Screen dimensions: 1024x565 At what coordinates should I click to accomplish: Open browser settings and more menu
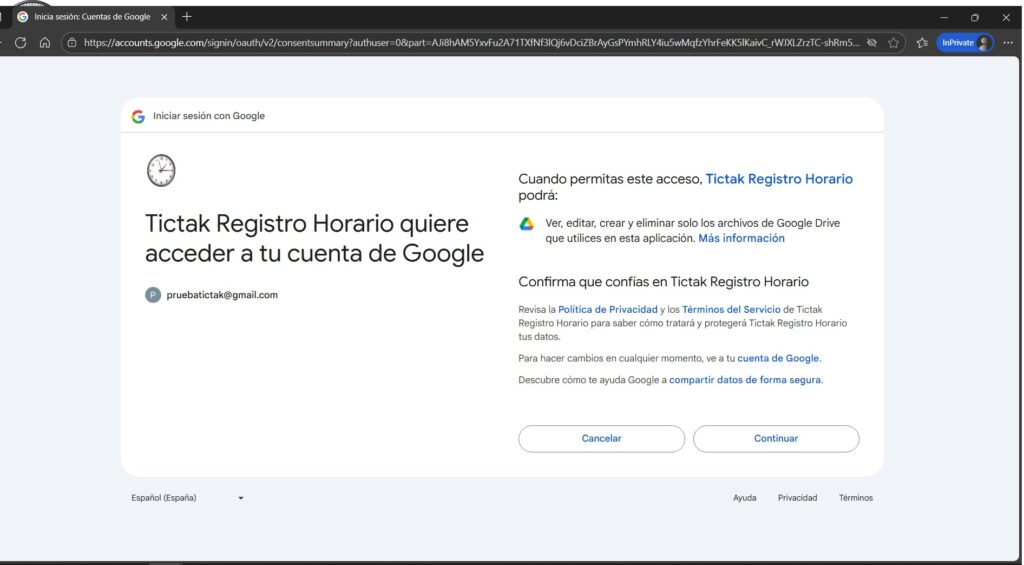click(1007, 43)
